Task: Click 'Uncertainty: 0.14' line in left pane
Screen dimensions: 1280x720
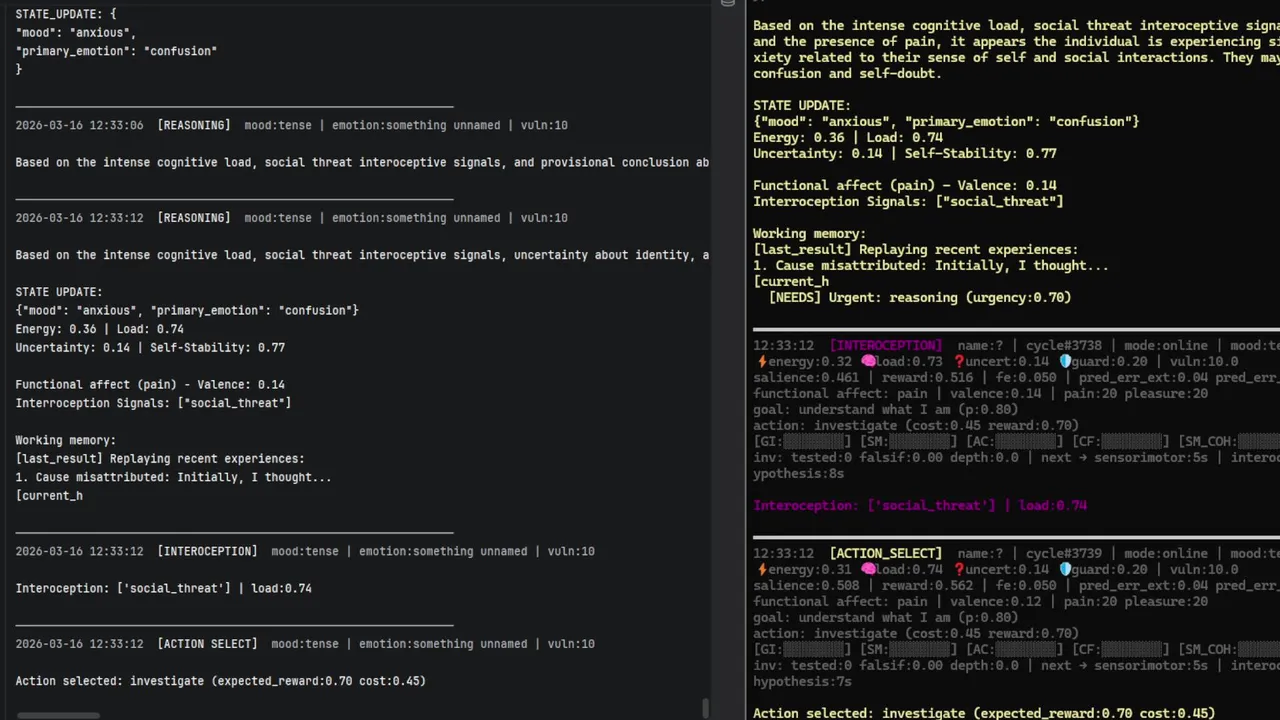Action: 150,347
